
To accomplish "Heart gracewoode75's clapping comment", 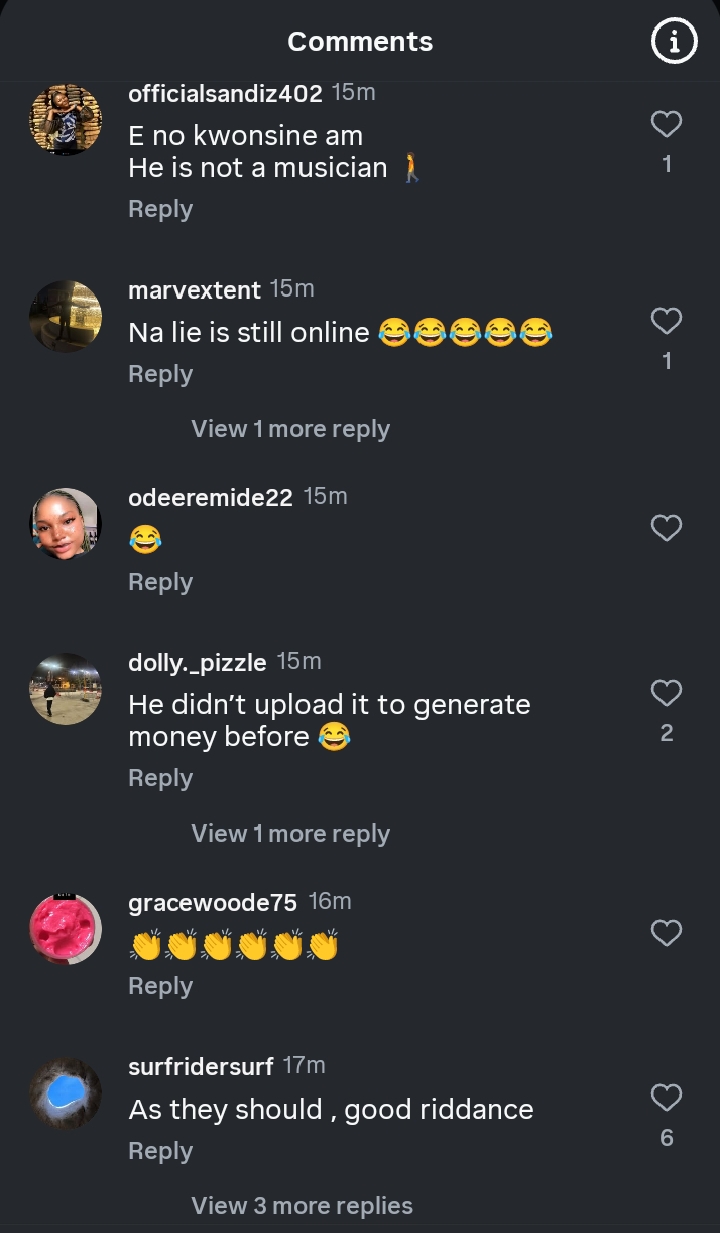I will click(x=666, y=933).
